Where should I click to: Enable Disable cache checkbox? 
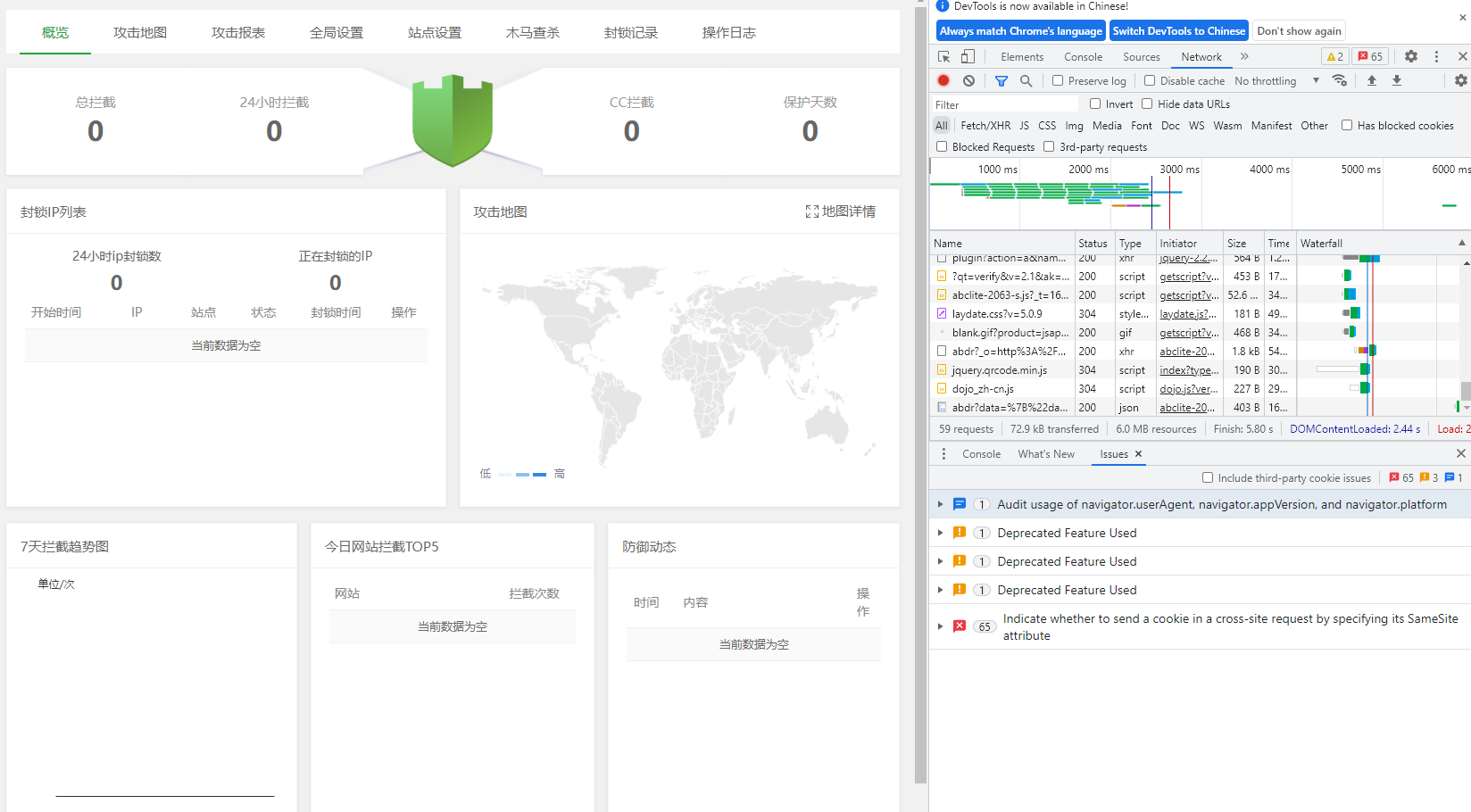pyautogui.click(x=1150, y=80)
